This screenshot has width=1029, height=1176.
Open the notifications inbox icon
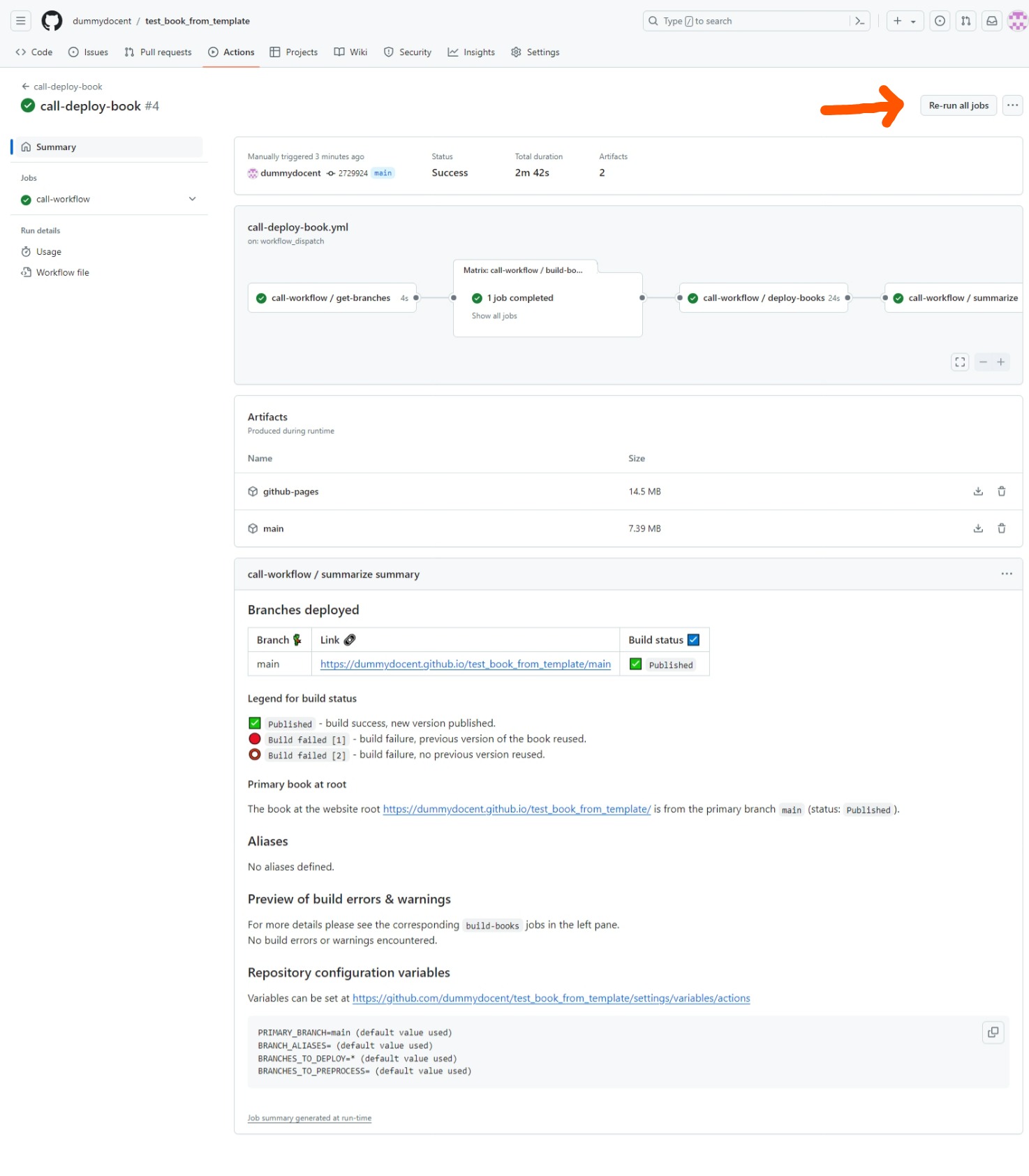[991, 21]
